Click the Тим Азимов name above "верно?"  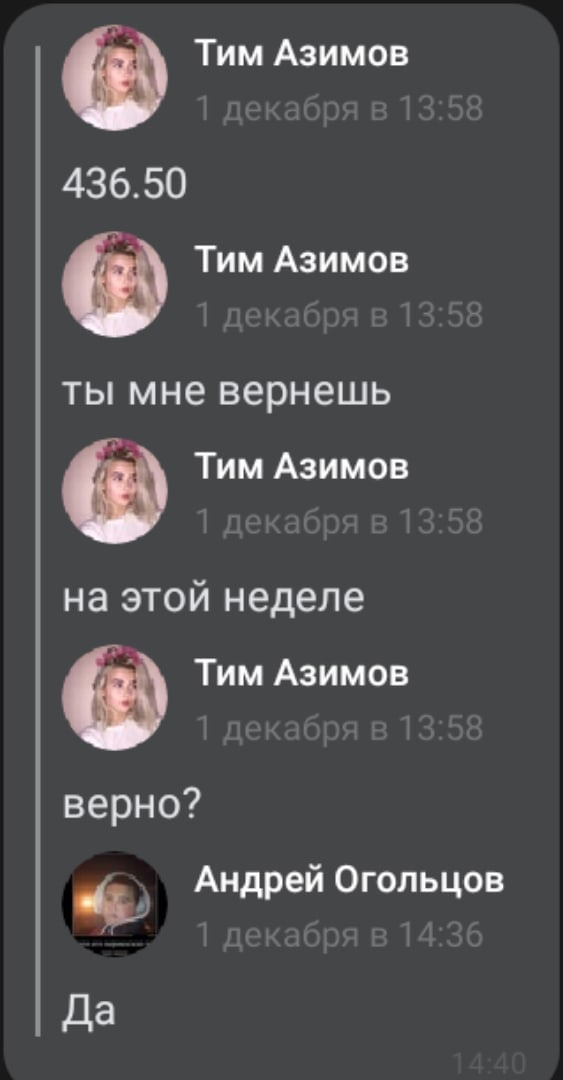tap(302, 674)
